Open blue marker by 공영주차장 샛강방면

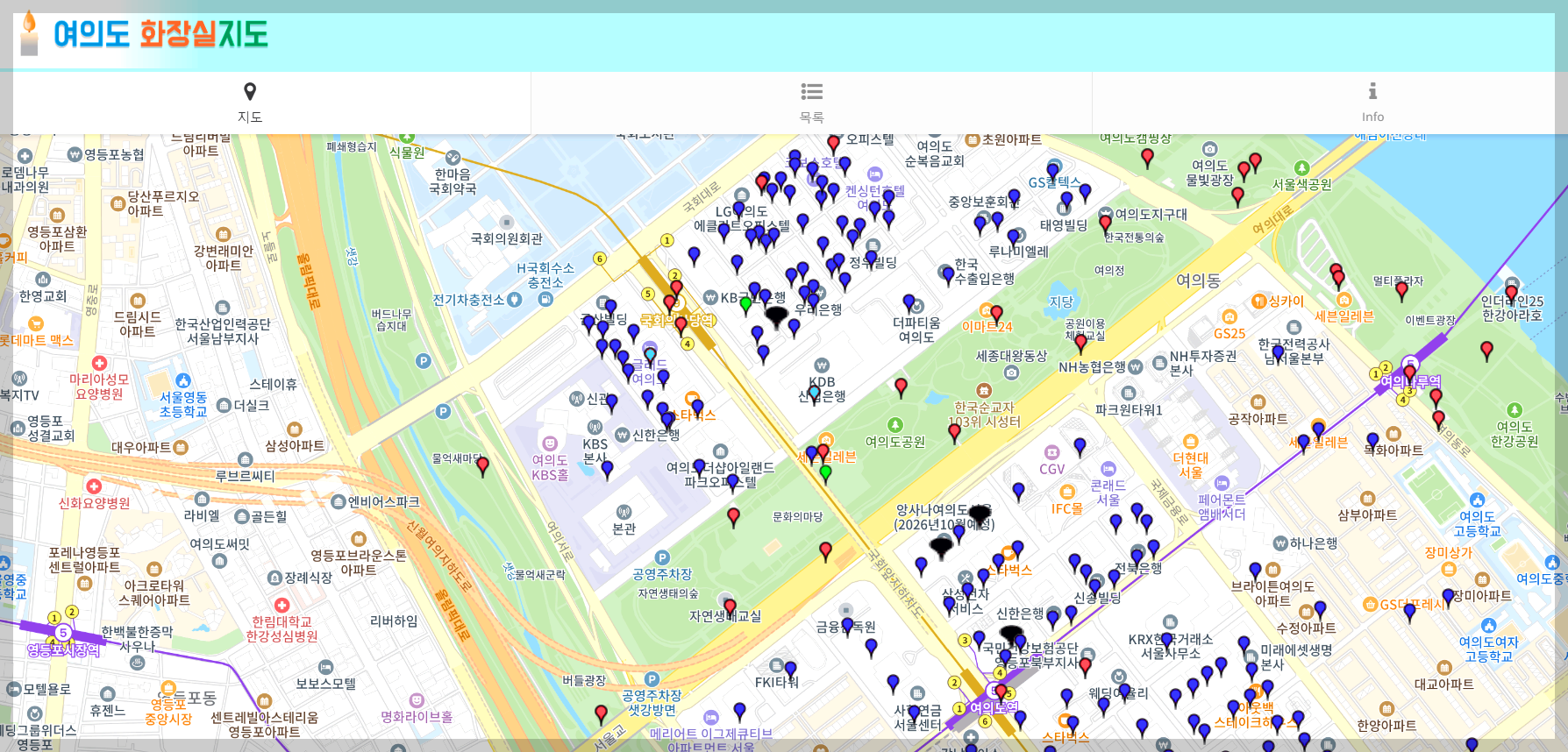[739, 711]
